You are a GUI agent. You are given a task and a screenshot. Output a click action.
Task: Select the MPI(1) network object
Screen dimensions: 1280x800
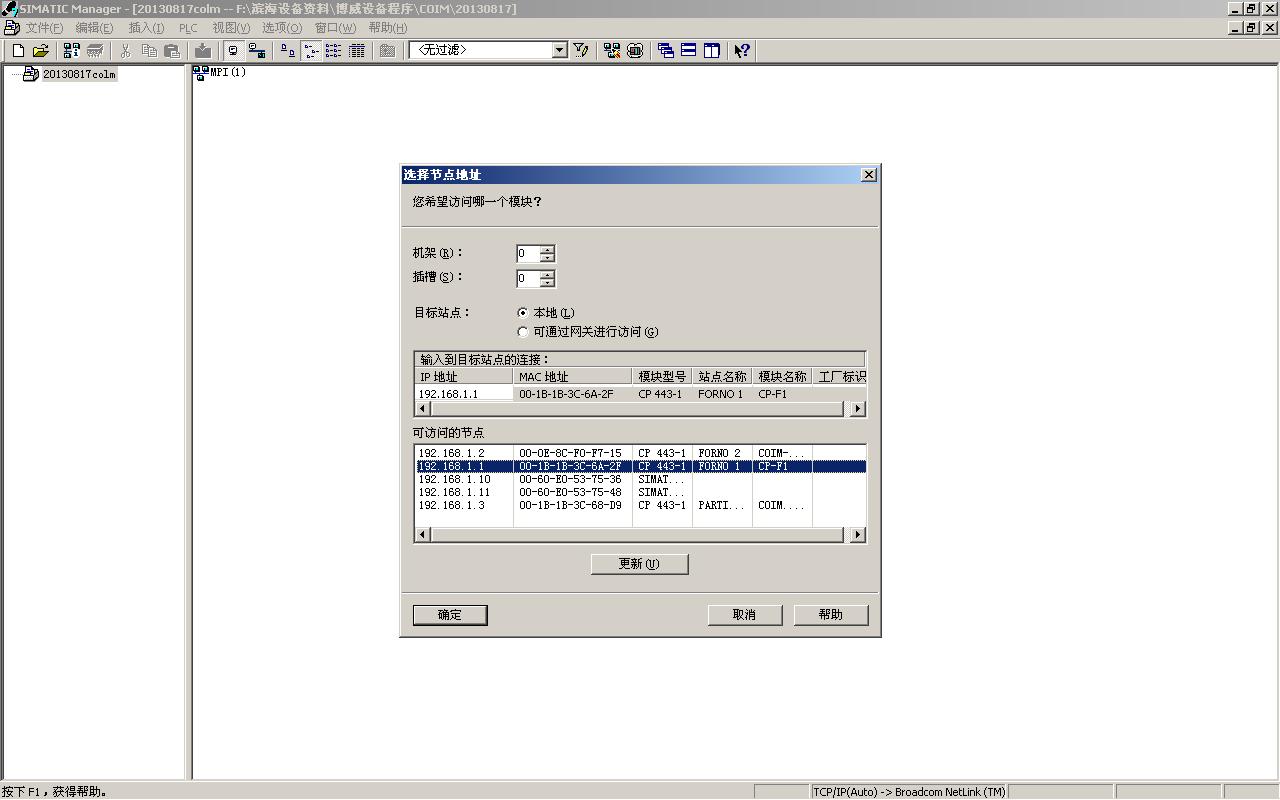[220, 72]
